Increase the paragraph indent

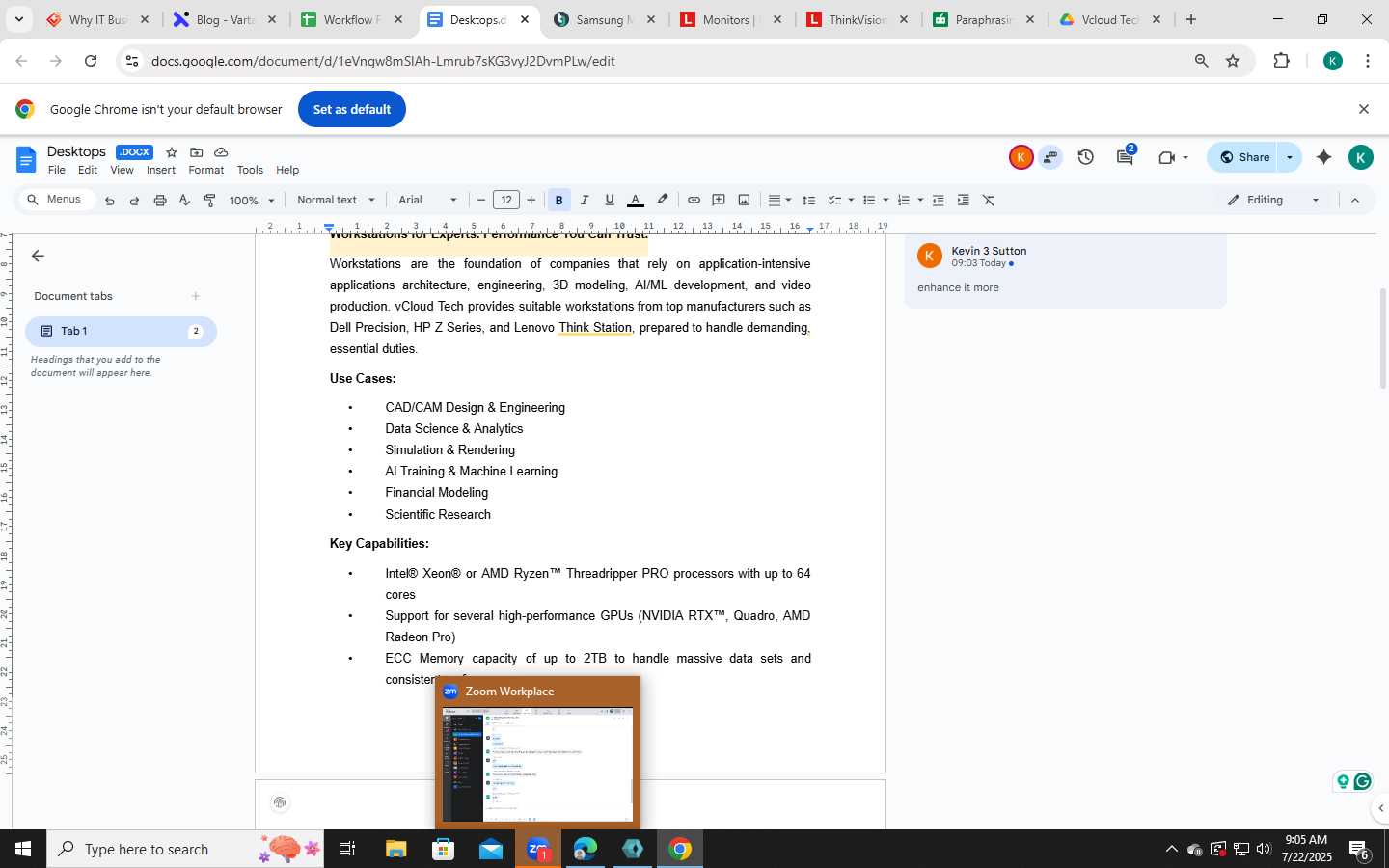[963, 201]
